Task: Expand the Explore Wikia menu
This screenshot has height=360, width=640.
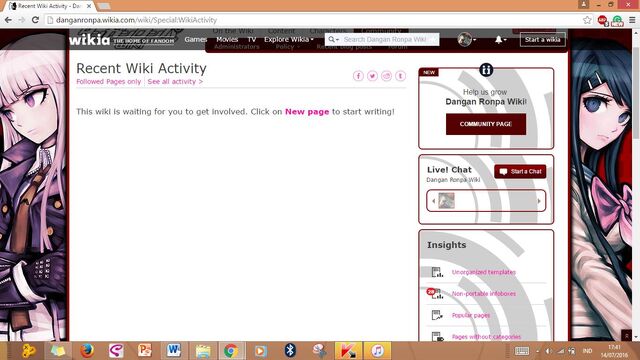Action: (x=289, y=40)
